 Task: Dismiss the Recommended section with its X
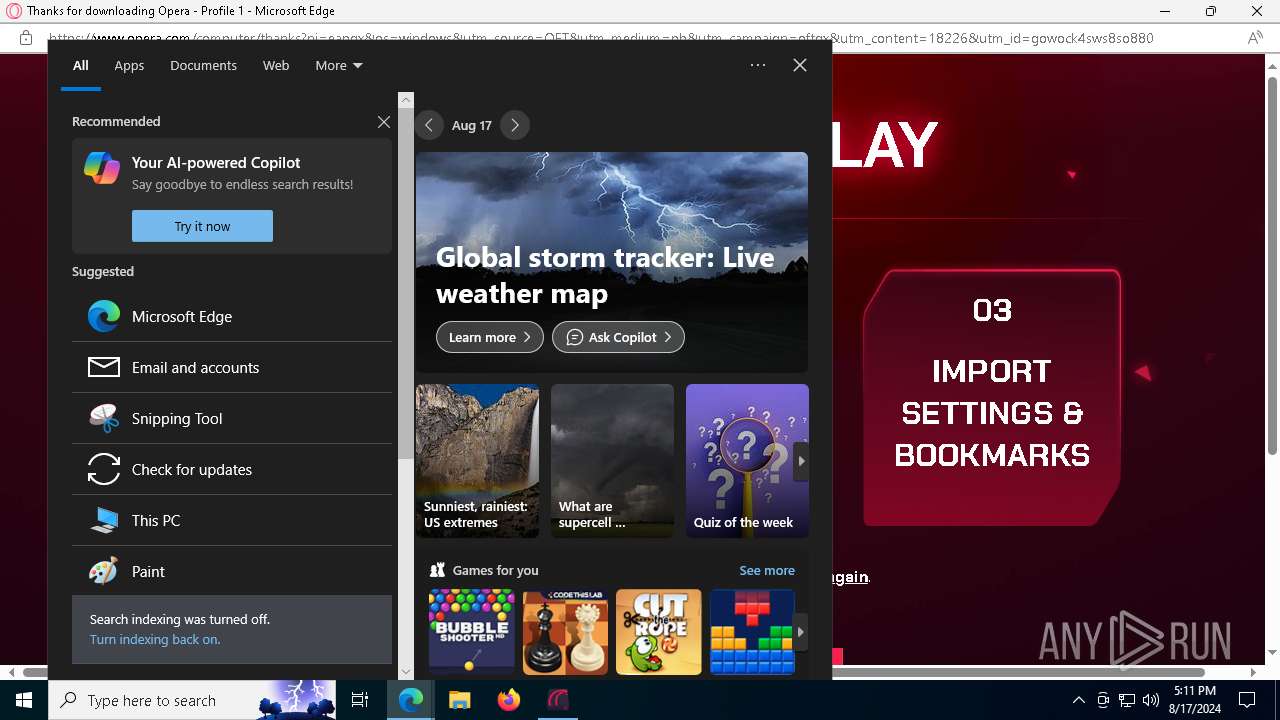[x=384, y=122]
